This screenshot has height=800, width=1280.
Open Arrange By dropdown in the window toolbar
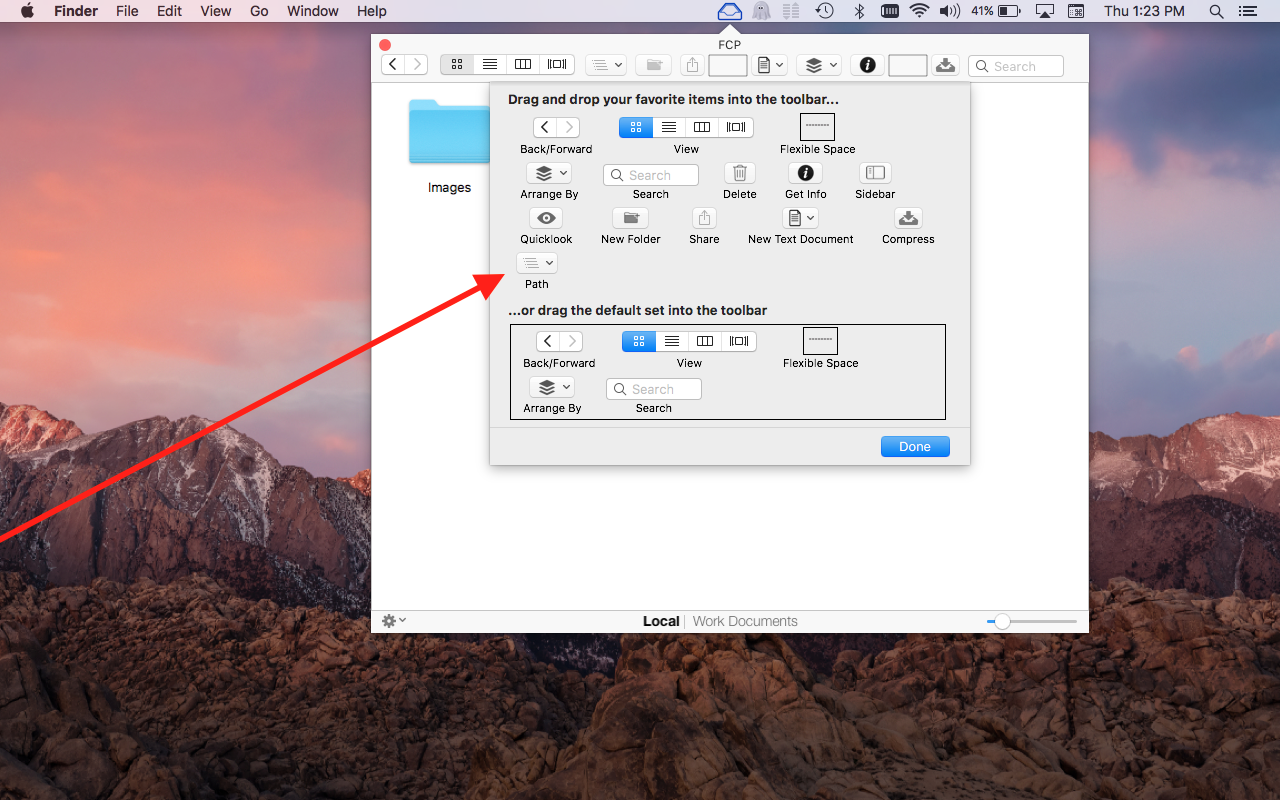(x=819, y=65)
